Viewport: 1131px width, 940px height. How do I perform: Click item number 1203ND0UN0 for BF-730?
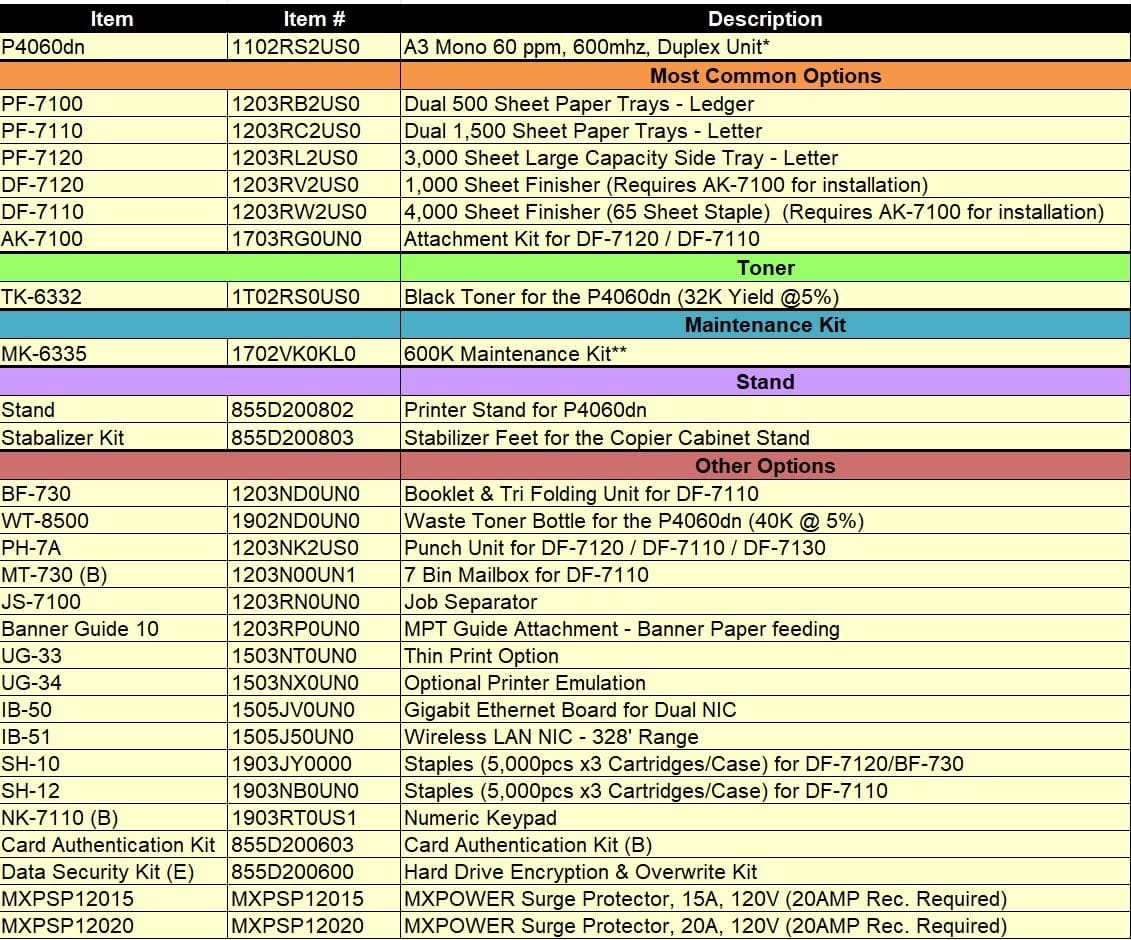(295, 494)
